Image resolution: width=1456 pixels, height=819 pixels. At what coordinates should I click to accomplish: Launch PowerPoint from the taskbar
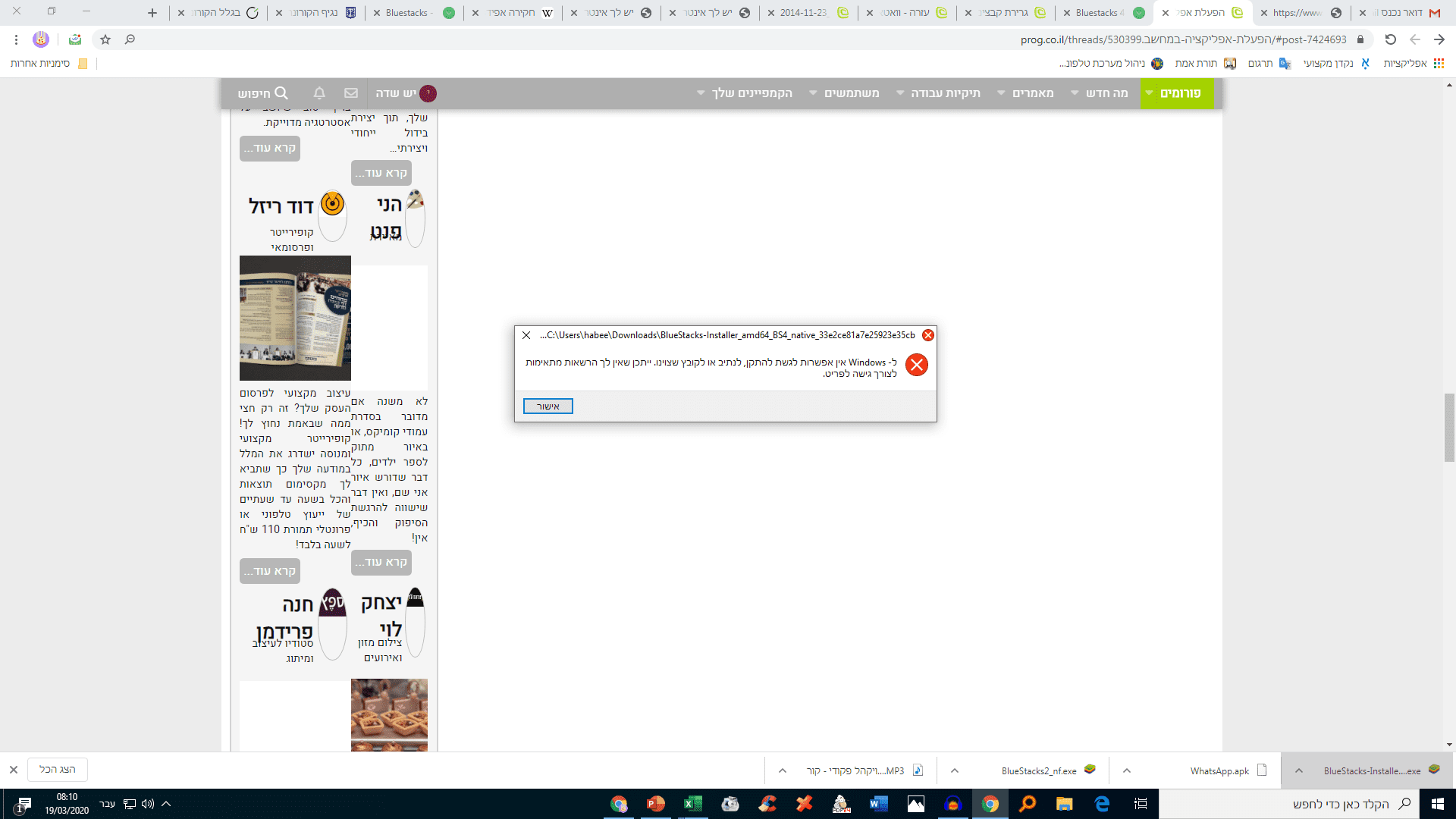[x=655, y=804]
